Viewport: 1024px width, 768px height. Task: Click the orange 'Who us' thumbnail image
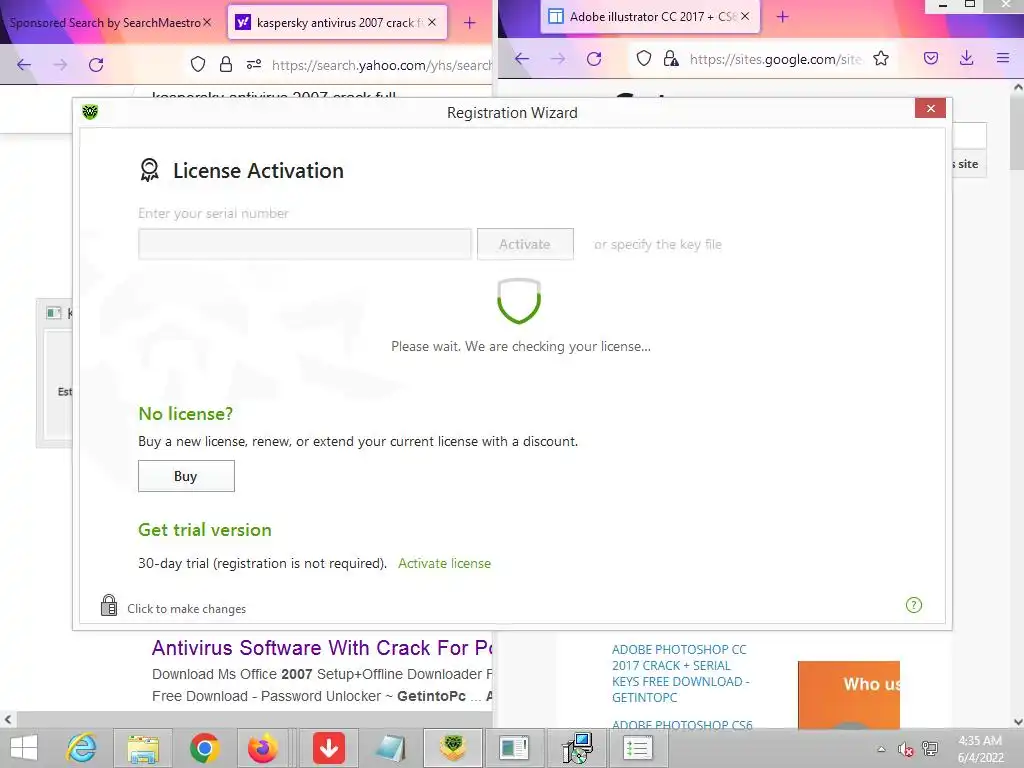[848, 694]
